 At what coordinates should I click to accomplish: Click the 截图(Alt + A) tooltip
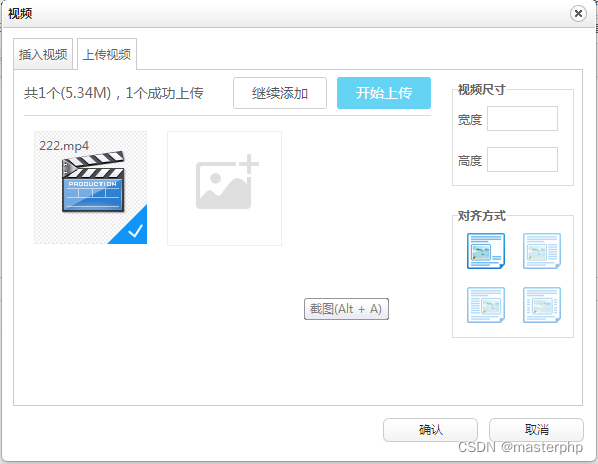tap(346, 309)
